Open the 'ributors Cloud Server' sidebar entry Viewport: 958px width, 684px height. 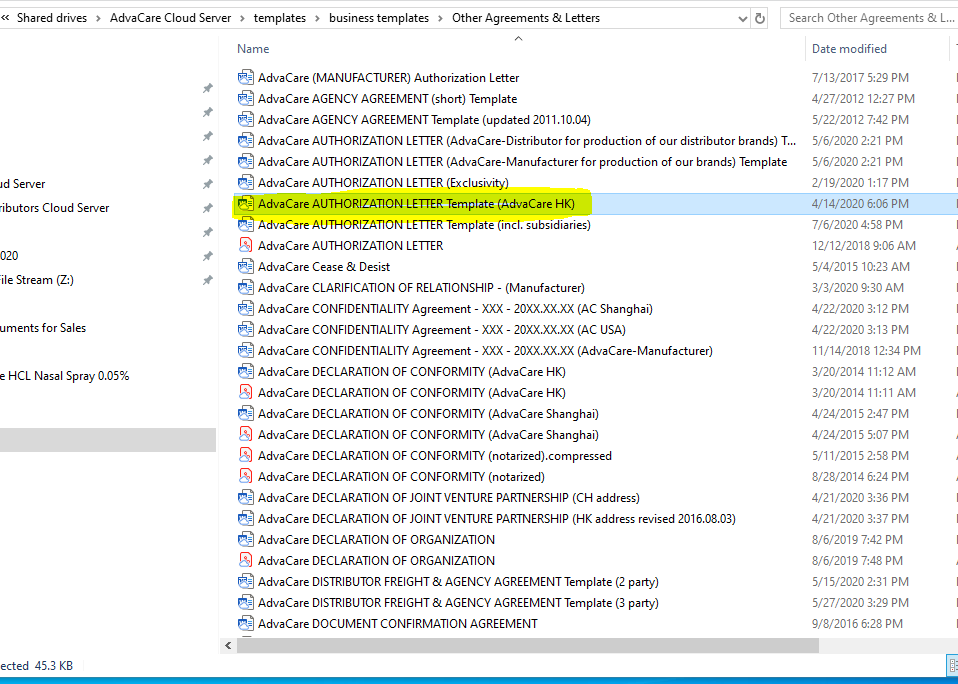(55, 208)
